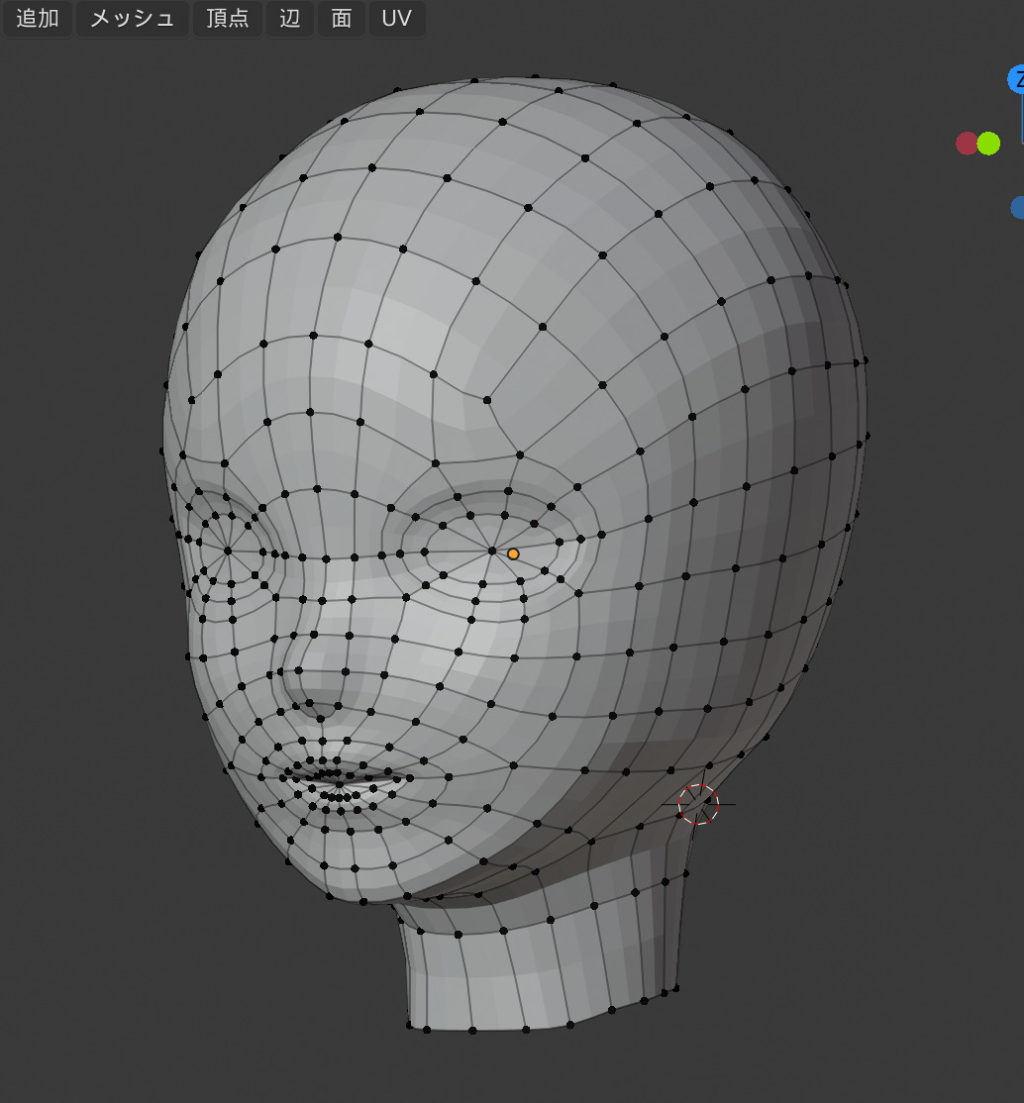The image size is (1024, 1103).
Task: Click the blue Z axis gizmo handle
Action: (1018, 80)
